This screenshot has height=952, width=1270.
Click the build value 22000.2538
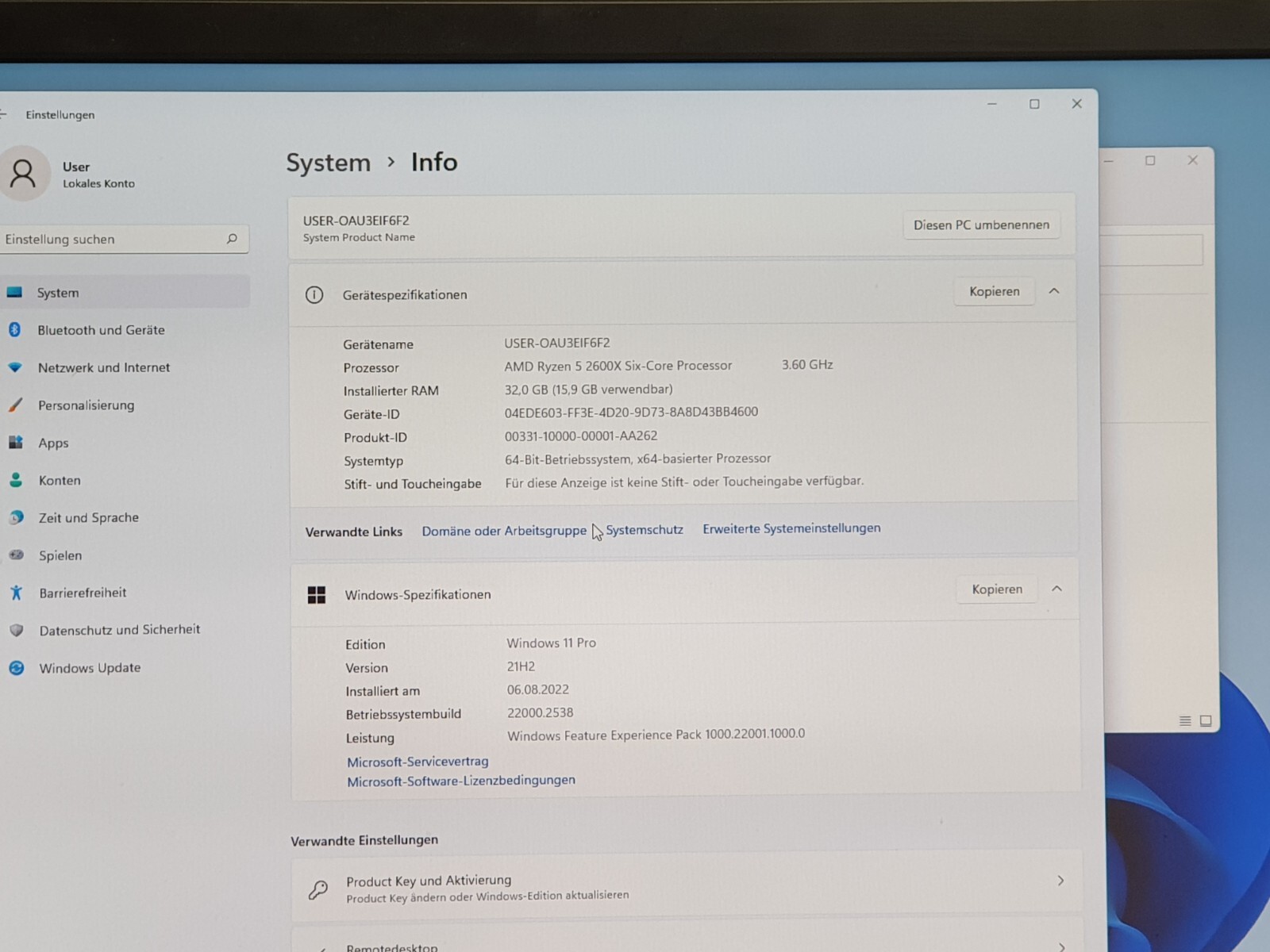point(540,712)
